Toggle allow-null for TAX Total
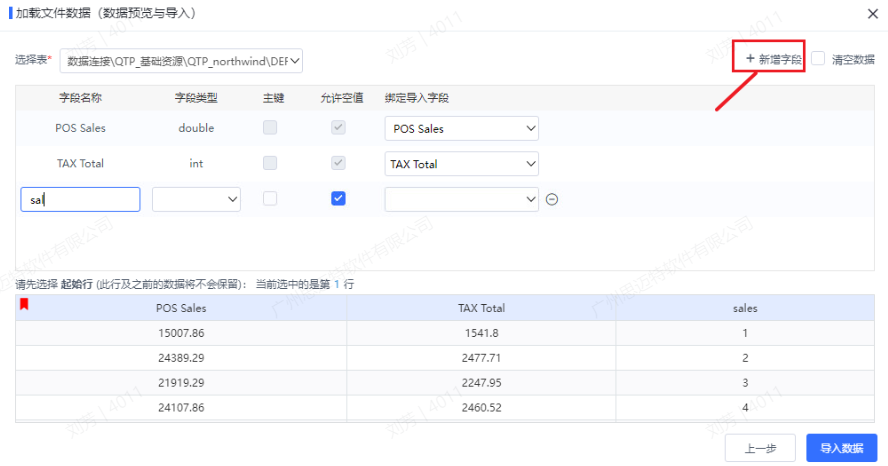 338,163
